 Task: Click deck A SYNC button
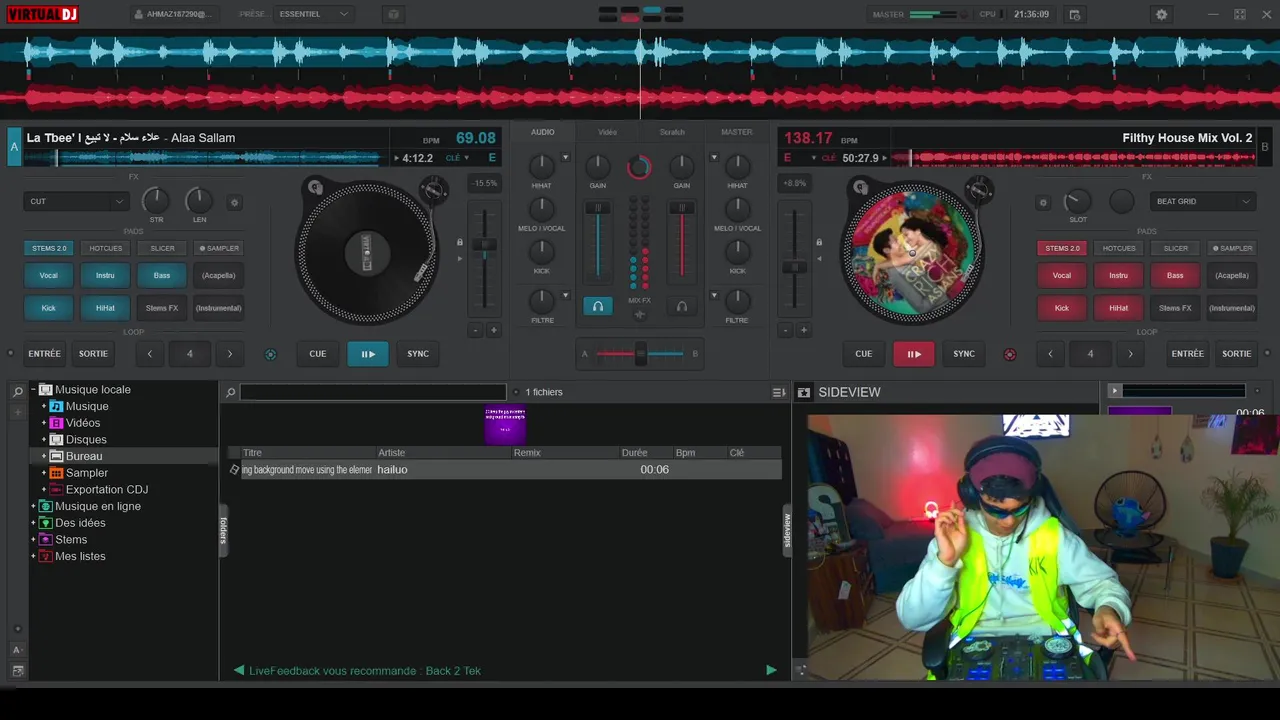(x=418, y=354)
